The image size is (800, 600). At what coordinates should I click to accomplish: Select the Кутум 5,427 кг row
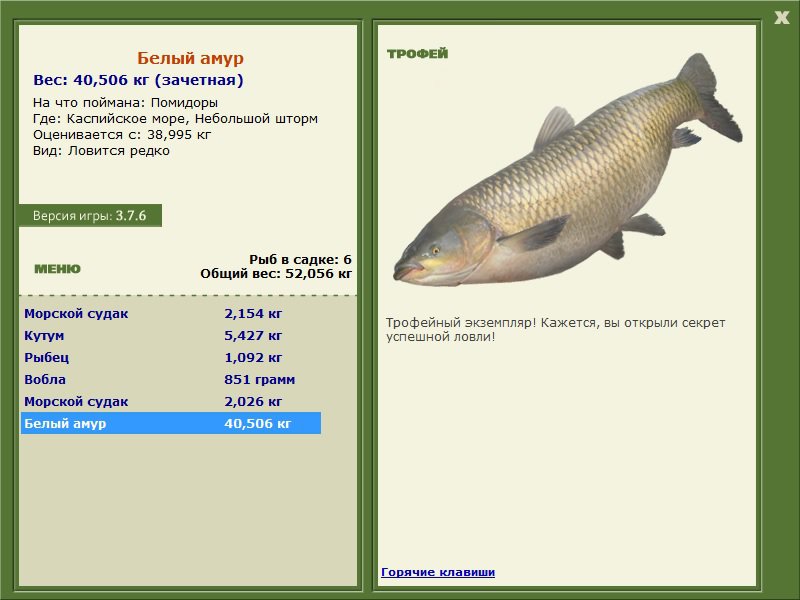171,335
